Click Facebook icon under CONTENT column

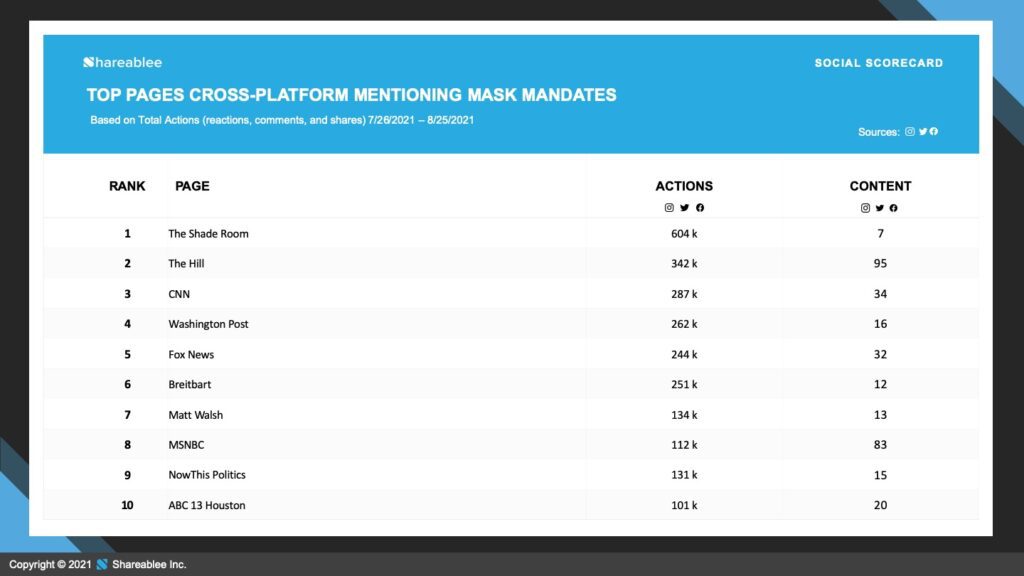(893, 208)
